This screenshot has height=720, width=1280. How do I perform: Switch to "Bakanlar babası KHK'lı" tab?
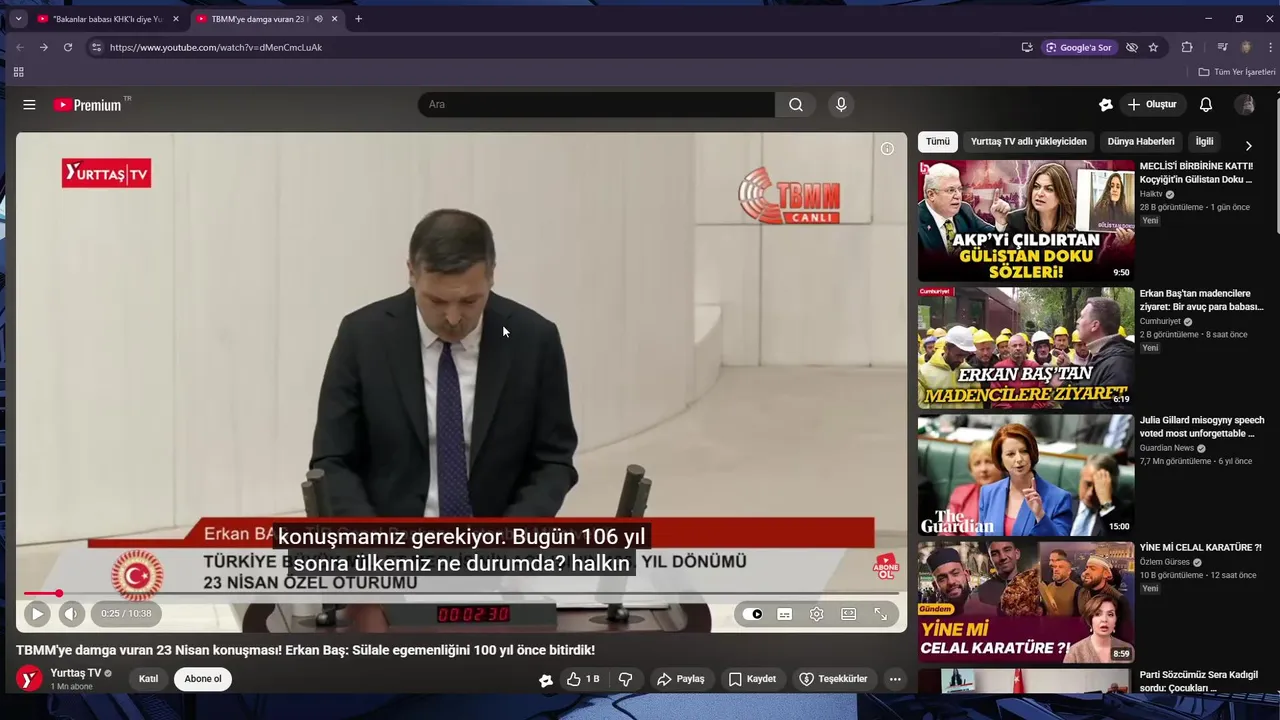[x=108, y=19]
